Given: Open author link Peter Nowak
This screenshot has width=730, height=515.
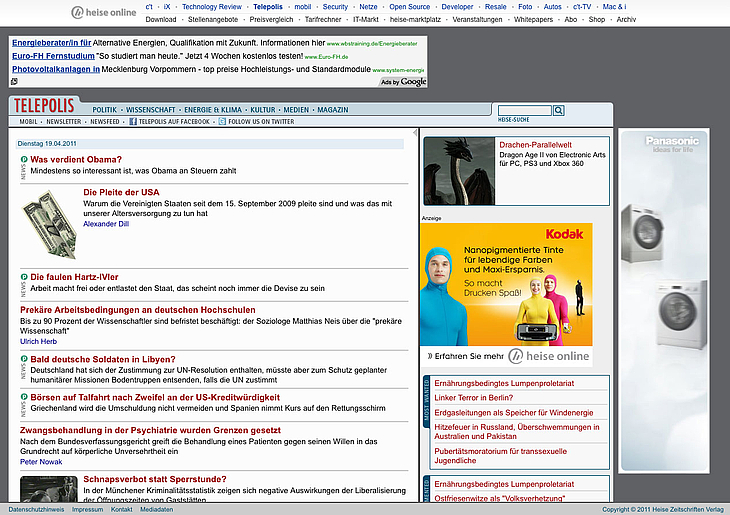Looking at the screenshot, I should 41,462.
